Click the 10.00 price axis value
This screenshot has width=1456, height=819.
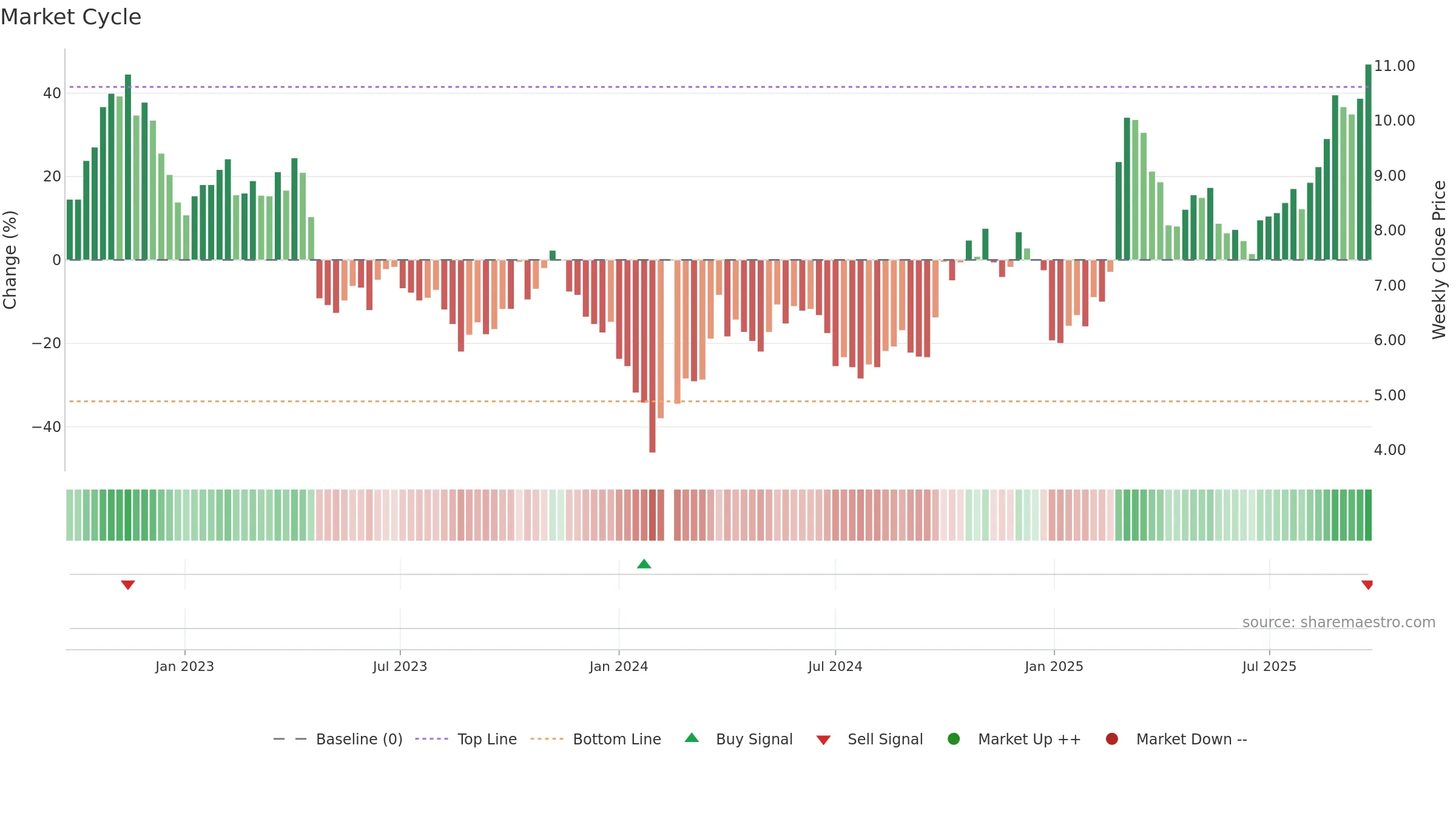click(x=1394, y=121)
